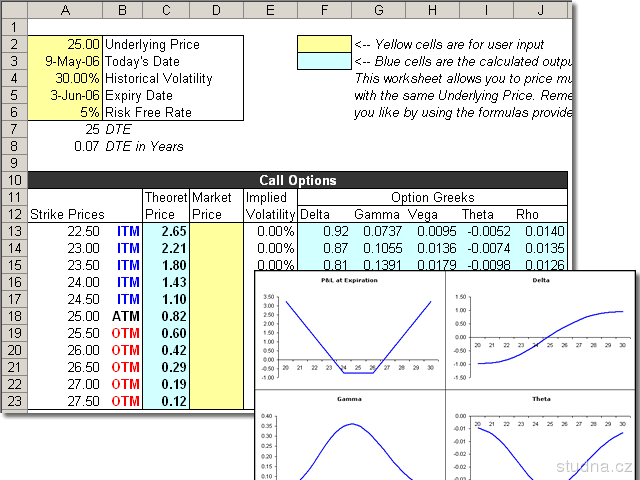This screenshot has height=480, width=640.
Task: Click the theoretical price 2.65 cell
Action: coord(165,231)
